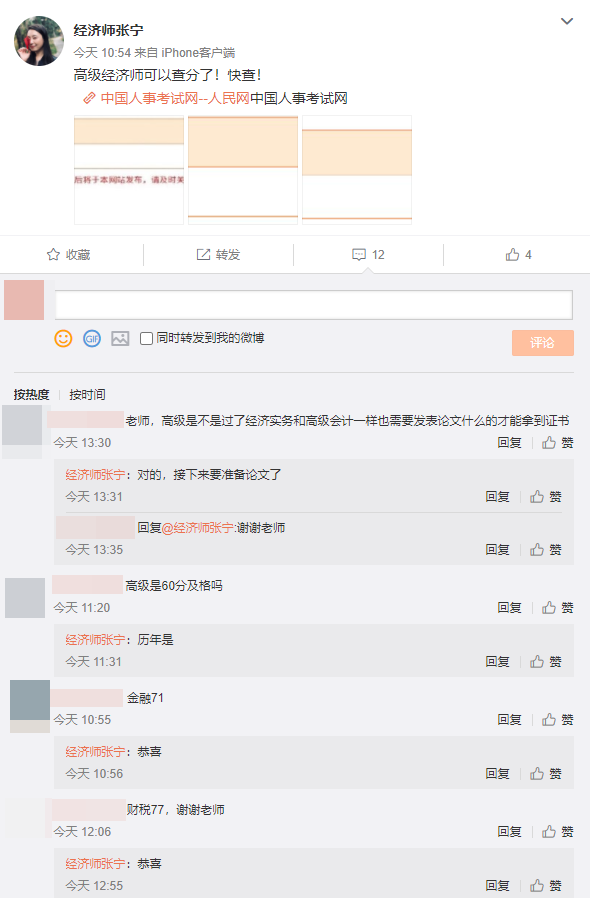Click your own avatar beside comment box
Viewport: 590px width, 898px height.
pos(24,300)
